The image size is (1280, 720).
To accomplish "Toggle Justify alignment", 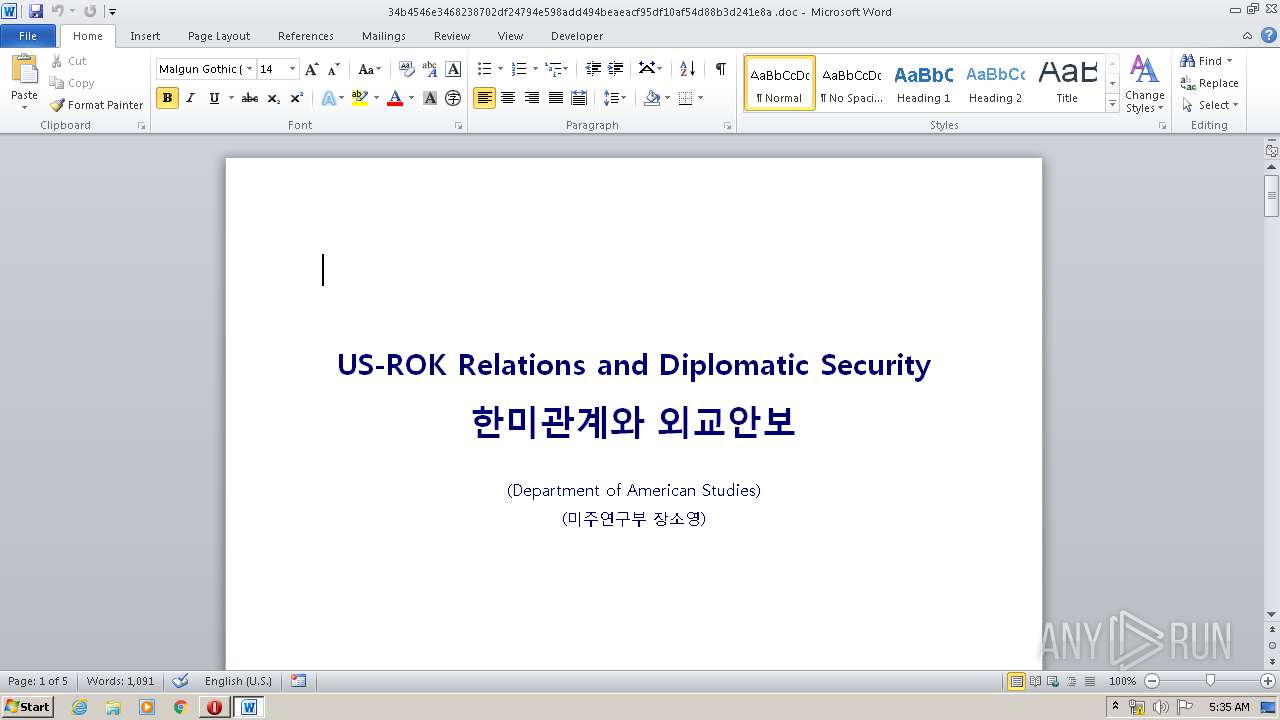I will click(x=555, y=98).
